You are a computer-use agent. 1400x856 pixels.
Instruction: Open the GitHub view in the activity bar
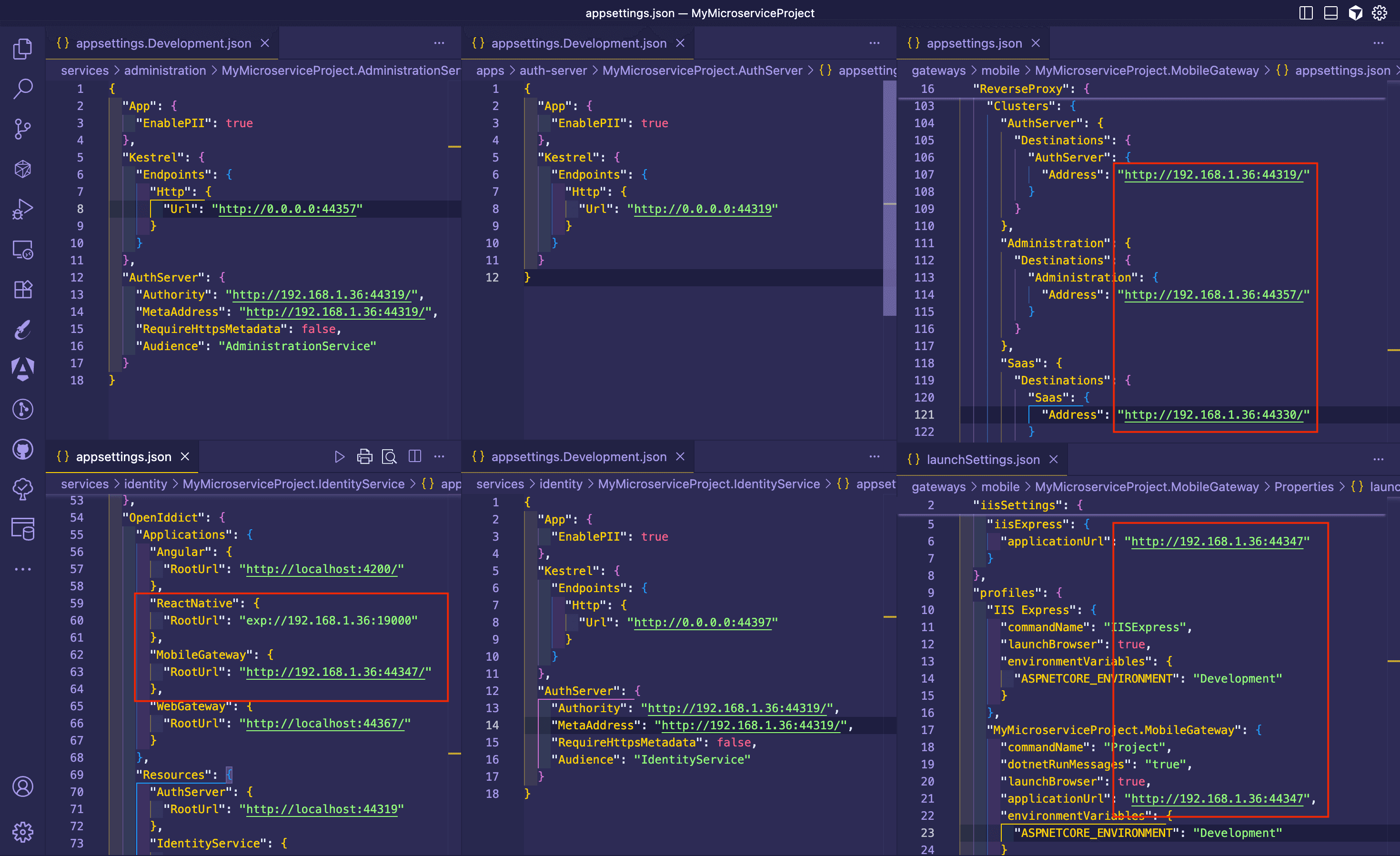click(x=23, y=449)
